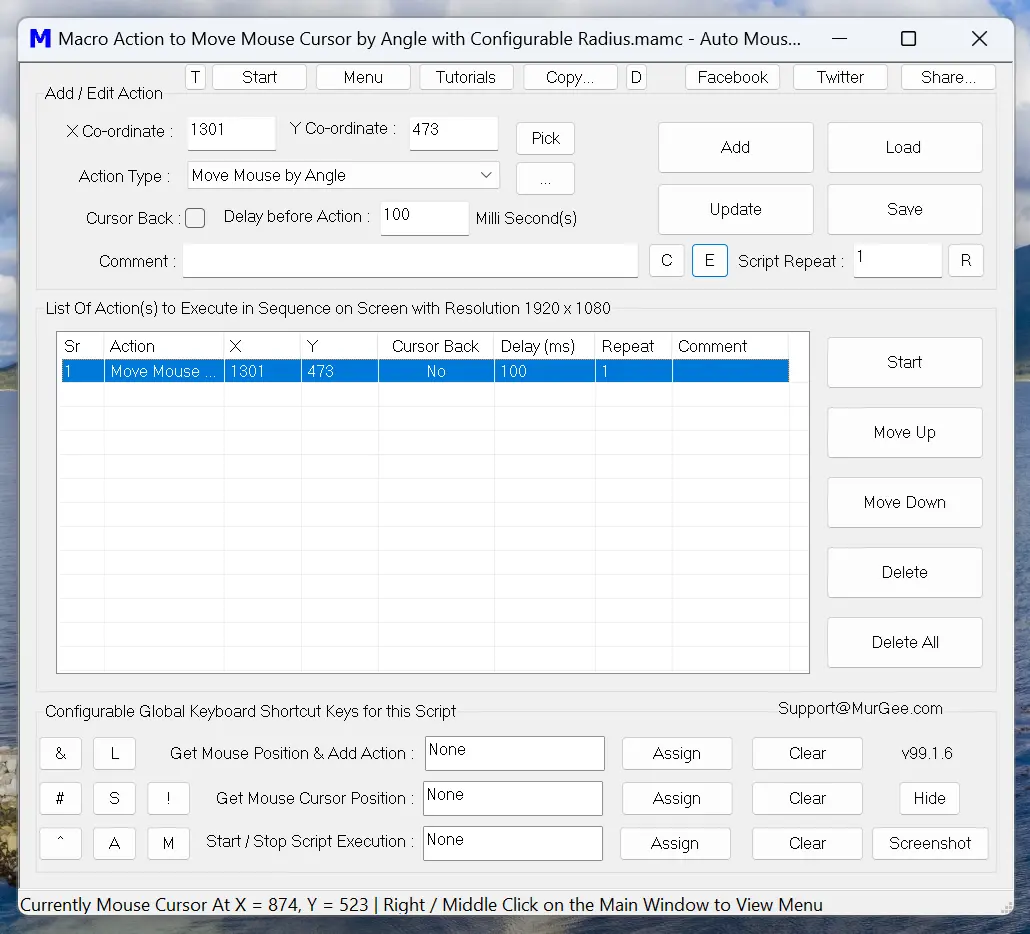Click the D icon next to Copy
This screenshot has width=1030, height=934.
point(636,76)
